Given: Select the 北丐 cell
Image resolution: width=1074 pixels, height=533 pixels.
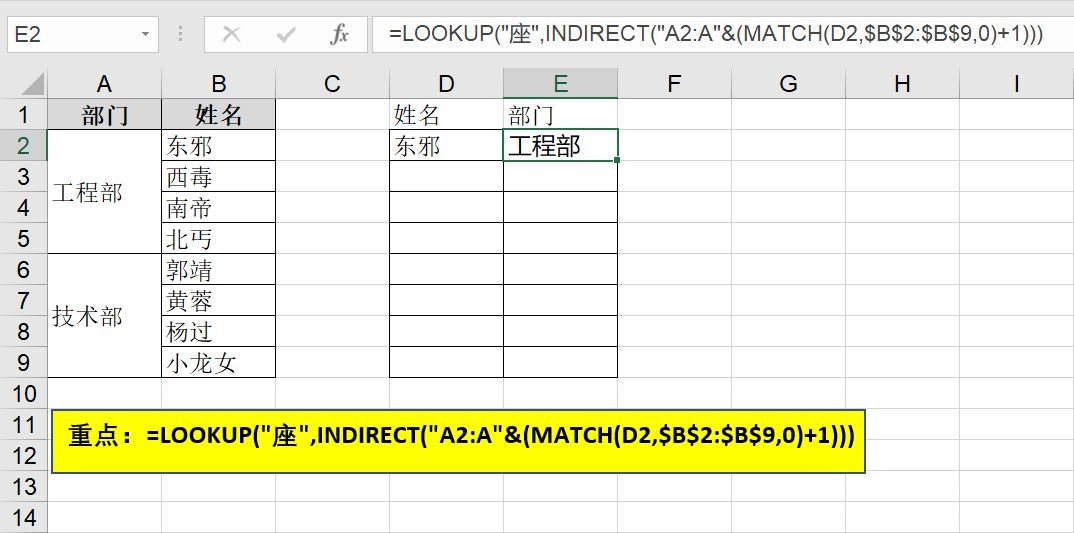Looking at the screenshot, I should click(218, 238).
